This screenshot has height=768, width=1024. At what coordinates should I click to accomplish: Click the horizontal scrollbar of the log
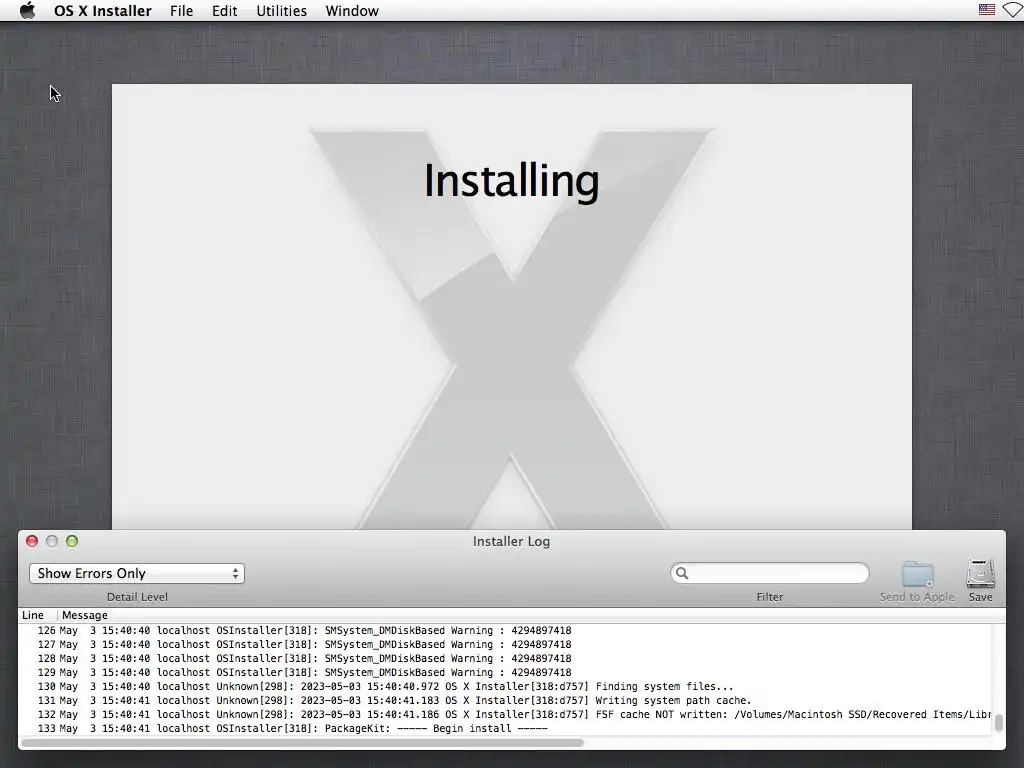pyautogui.click(x=302, y=743)
